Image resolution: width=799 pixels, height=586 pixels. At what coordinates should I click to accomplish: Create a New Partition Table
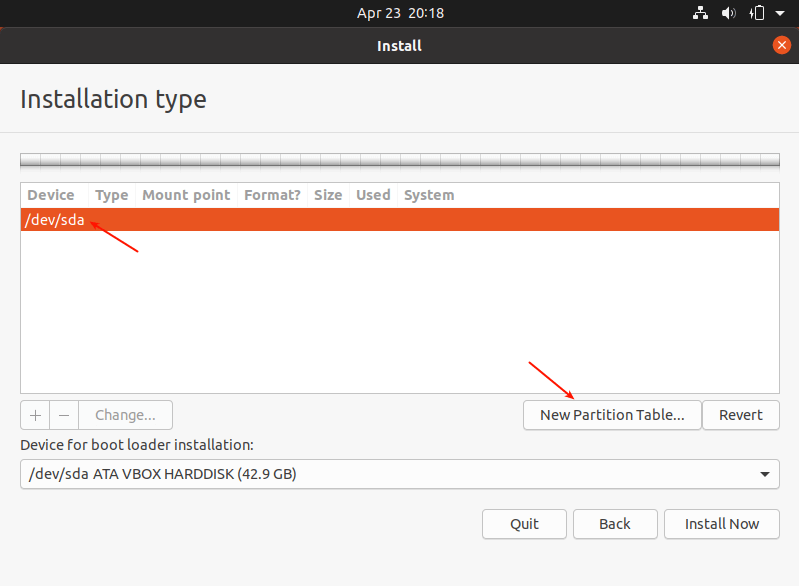tap(612, 415)
